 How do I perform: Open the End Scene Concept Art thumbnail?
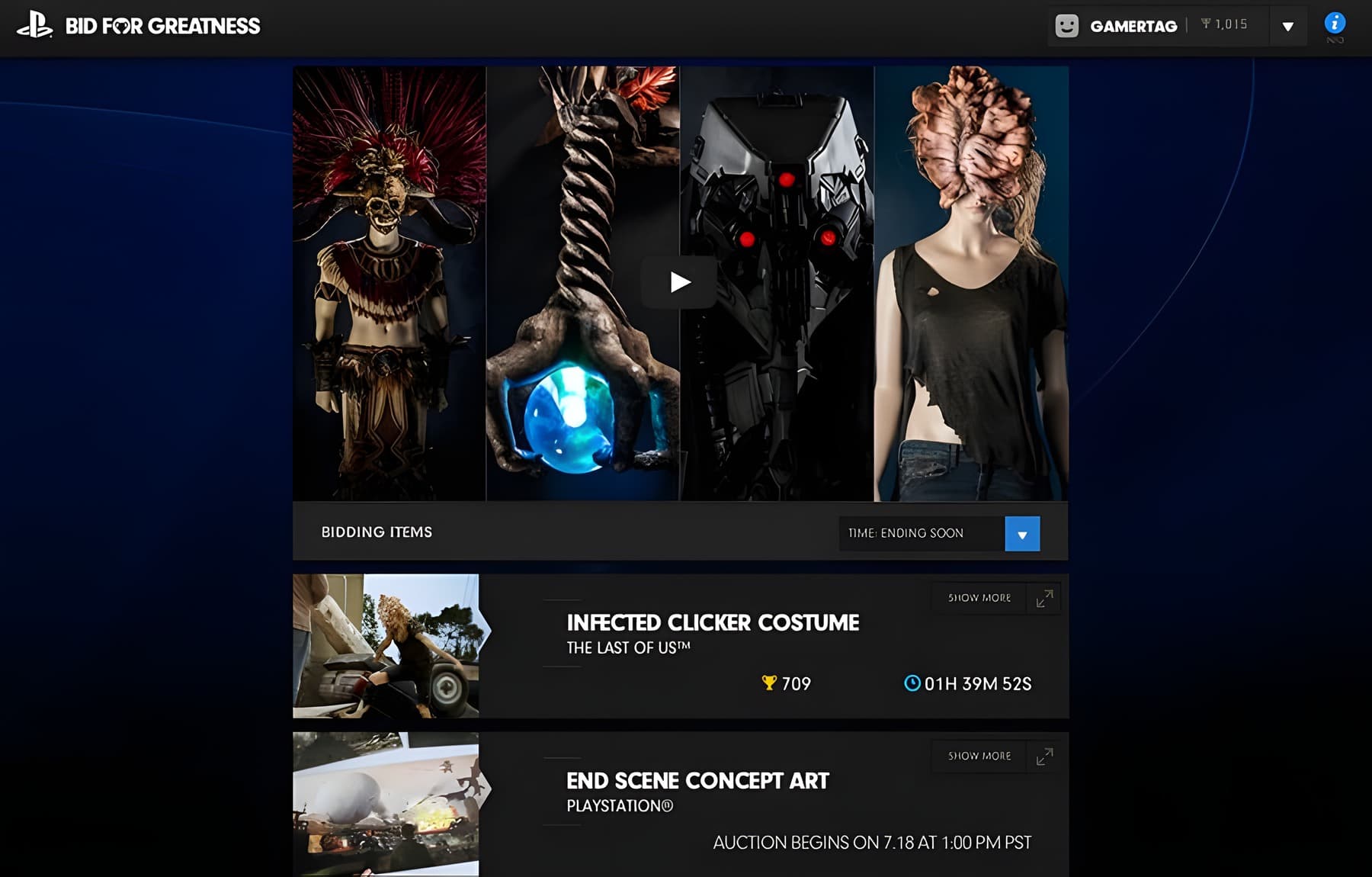[x=386, y=804]
